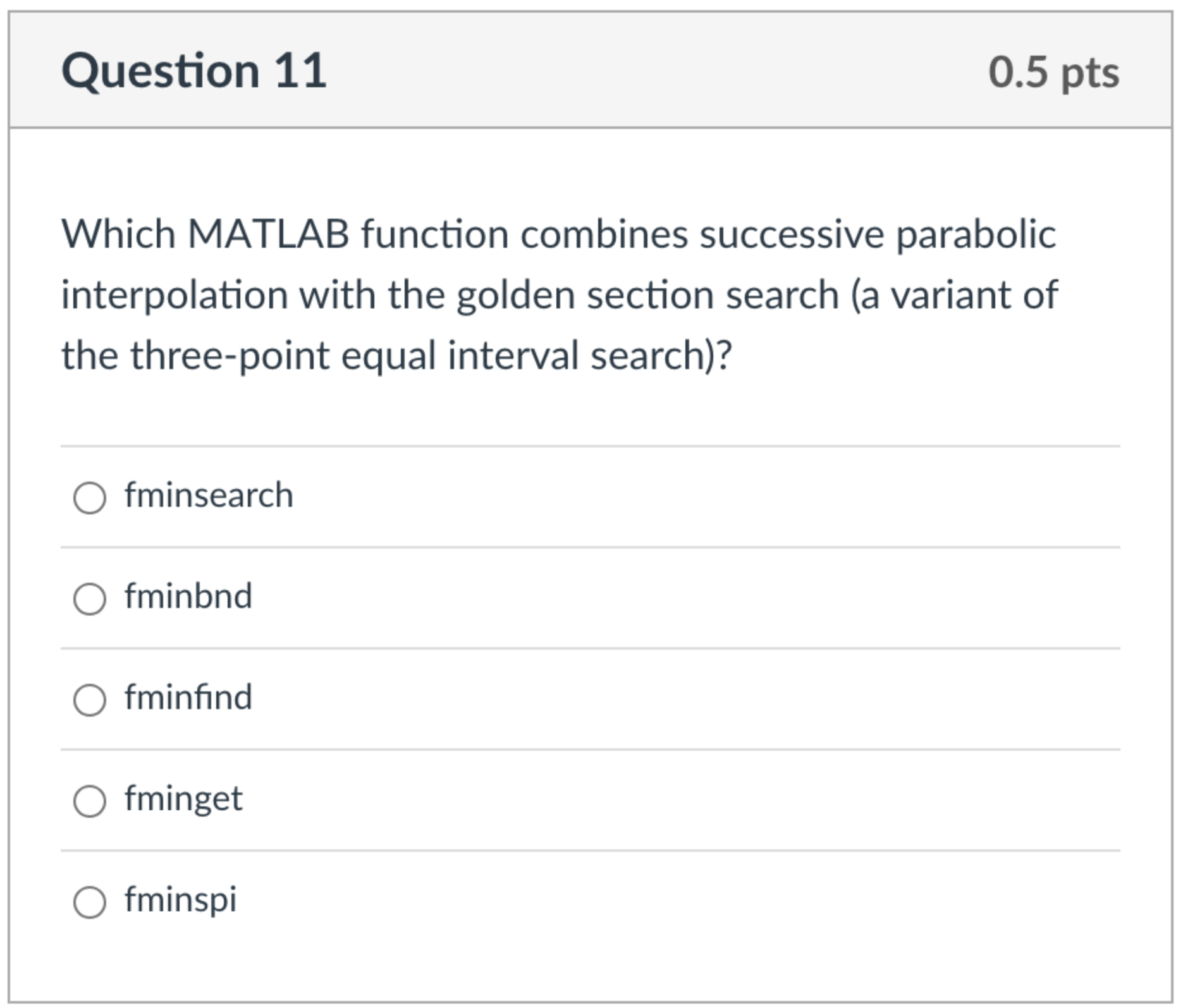Viewport: 1183px width, 1008px height.
Task: Select the fminspi radio button
Action: (90, 902)
